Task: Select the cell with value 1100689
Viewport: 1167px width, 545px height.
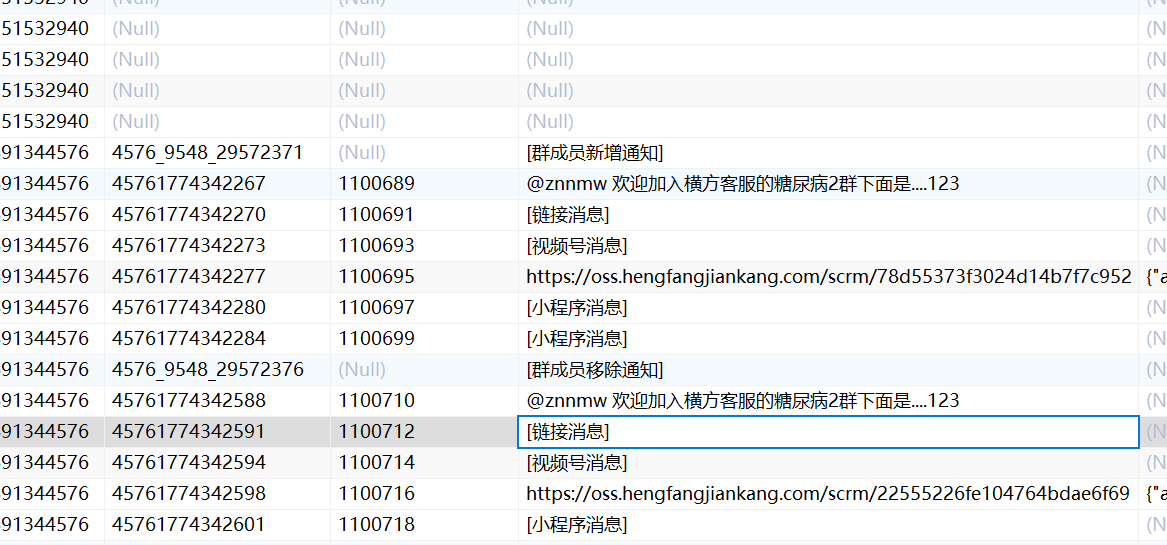Action: coord(376,184)
